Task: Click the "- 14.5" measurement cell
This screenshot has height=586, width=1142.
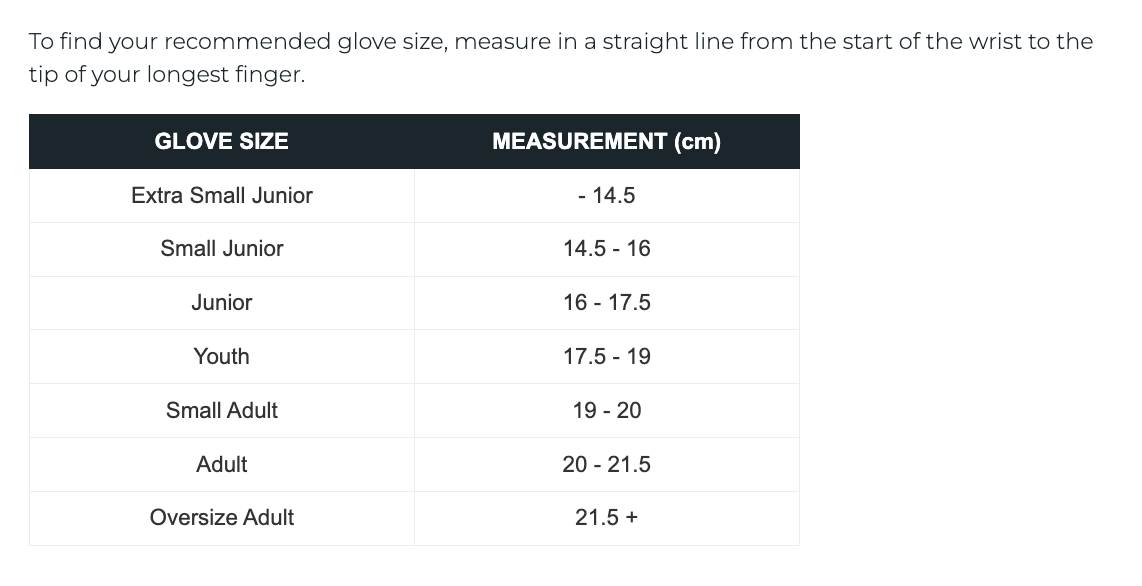Action: pyautogui.click(x=606, y=196)
